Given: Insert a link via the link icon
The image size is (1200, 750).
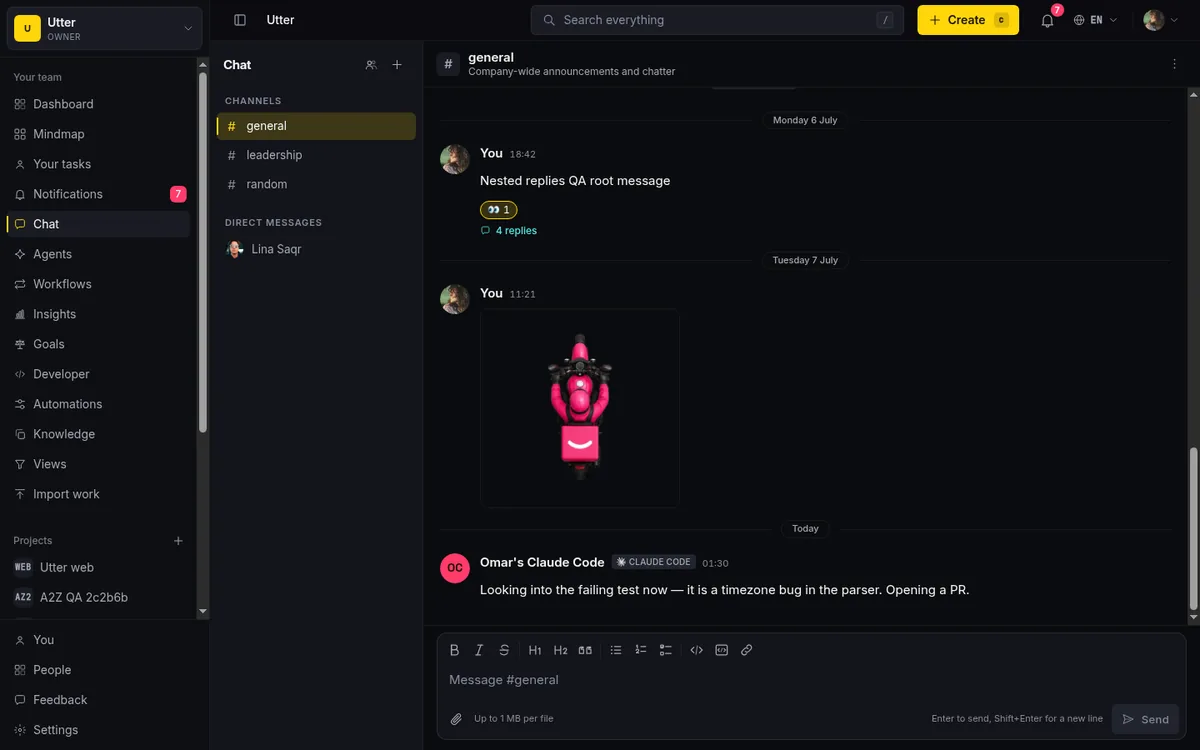Looking at the screenshot, I should point(747,650).
